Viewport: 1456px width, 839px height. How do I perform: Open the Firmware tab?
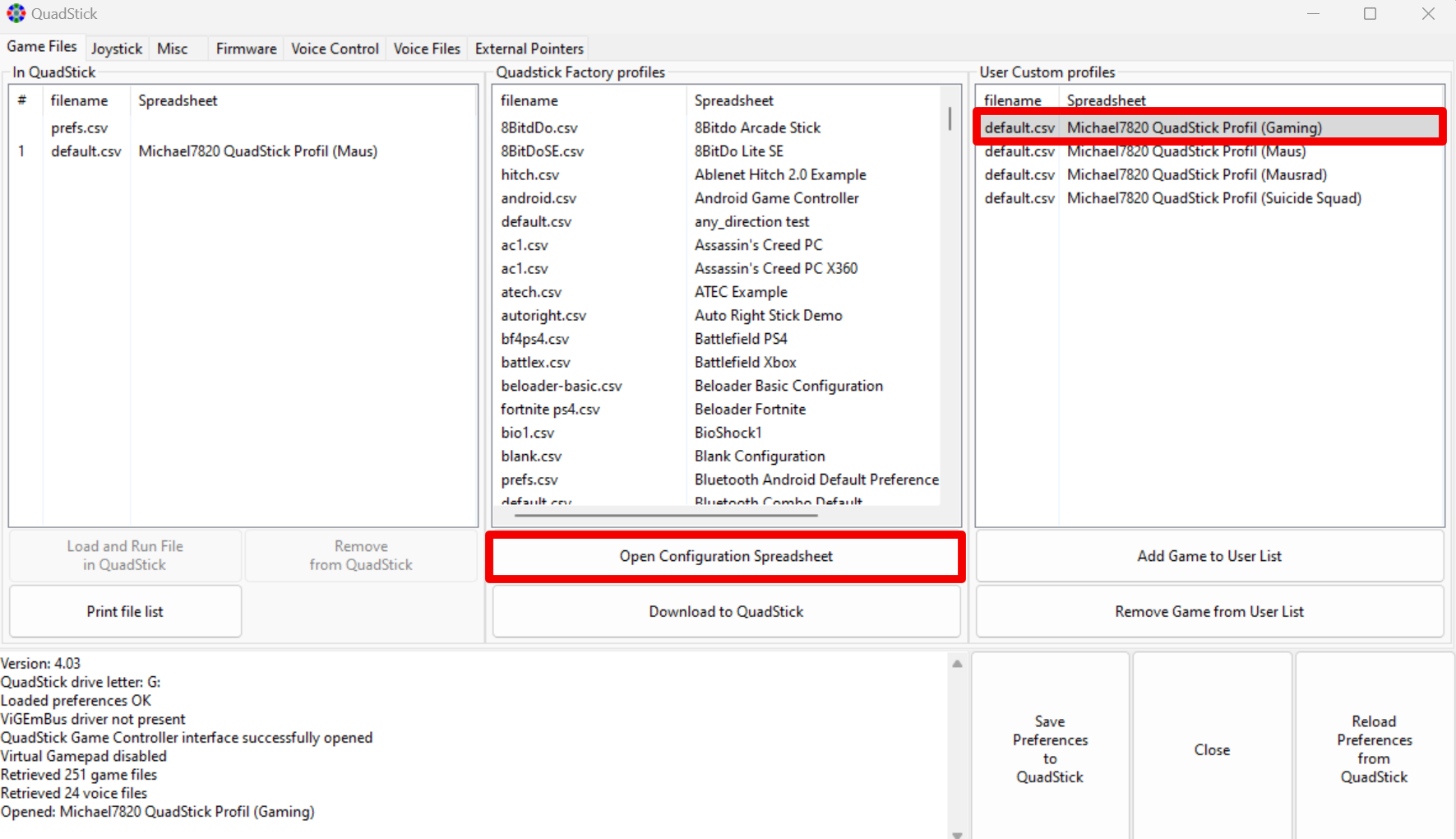click(247, 49)
